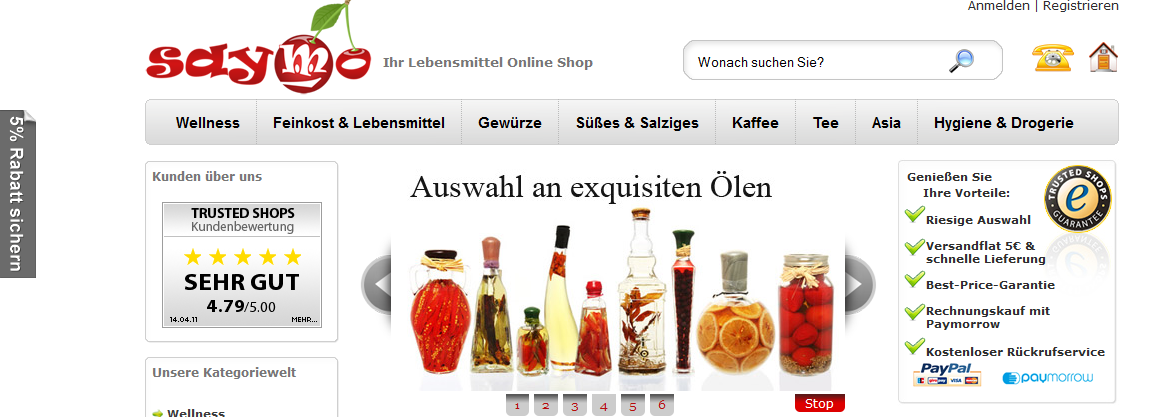Image resolution: width=1167 pixels, height=417 pixels.
Task: Show previous slide with left arrow
Action: click(x=377, y=284)
